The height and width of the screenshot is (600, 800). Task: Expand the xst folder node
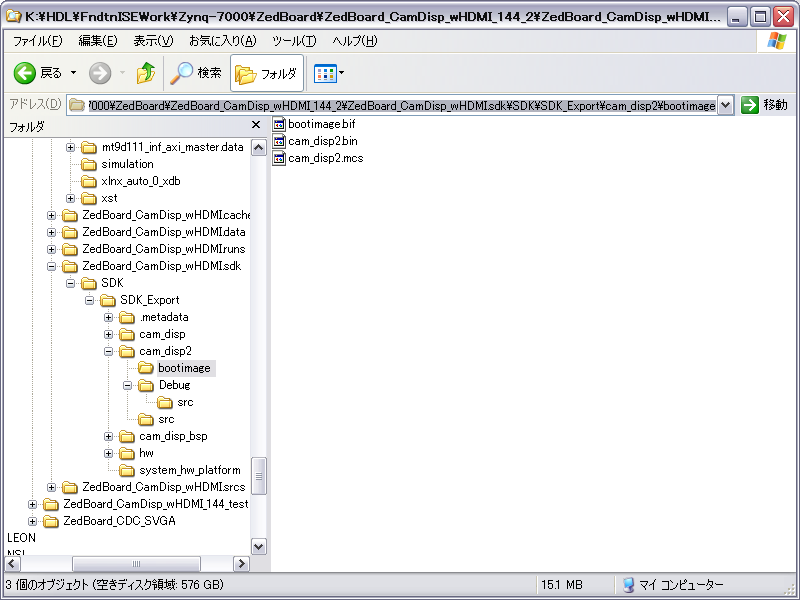click(70, 198)
